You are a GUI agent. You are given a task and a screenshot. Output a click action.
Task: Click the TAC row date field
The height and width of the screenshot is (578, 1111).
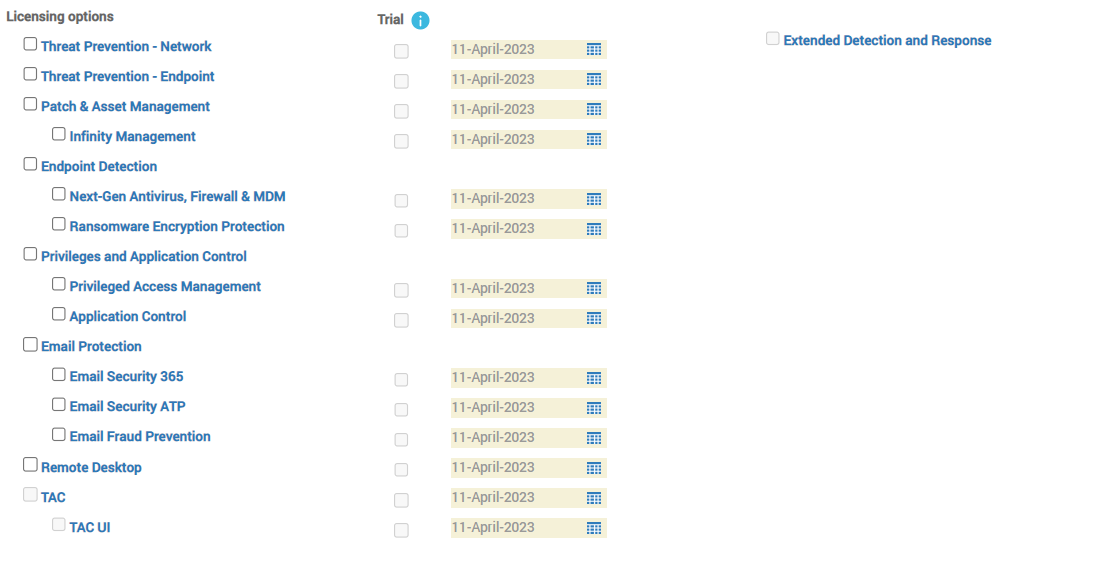coord(517,498)
